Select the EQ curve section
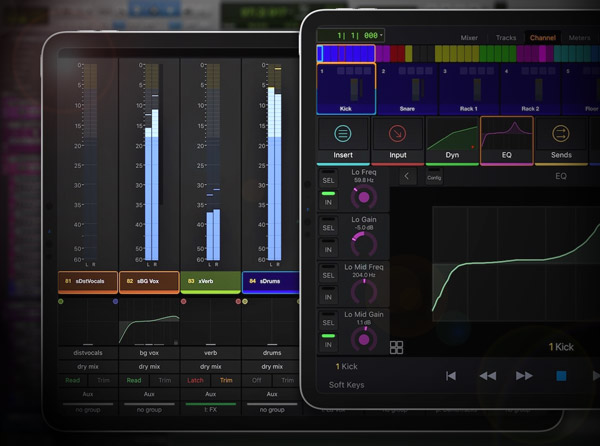 point(506,140)
